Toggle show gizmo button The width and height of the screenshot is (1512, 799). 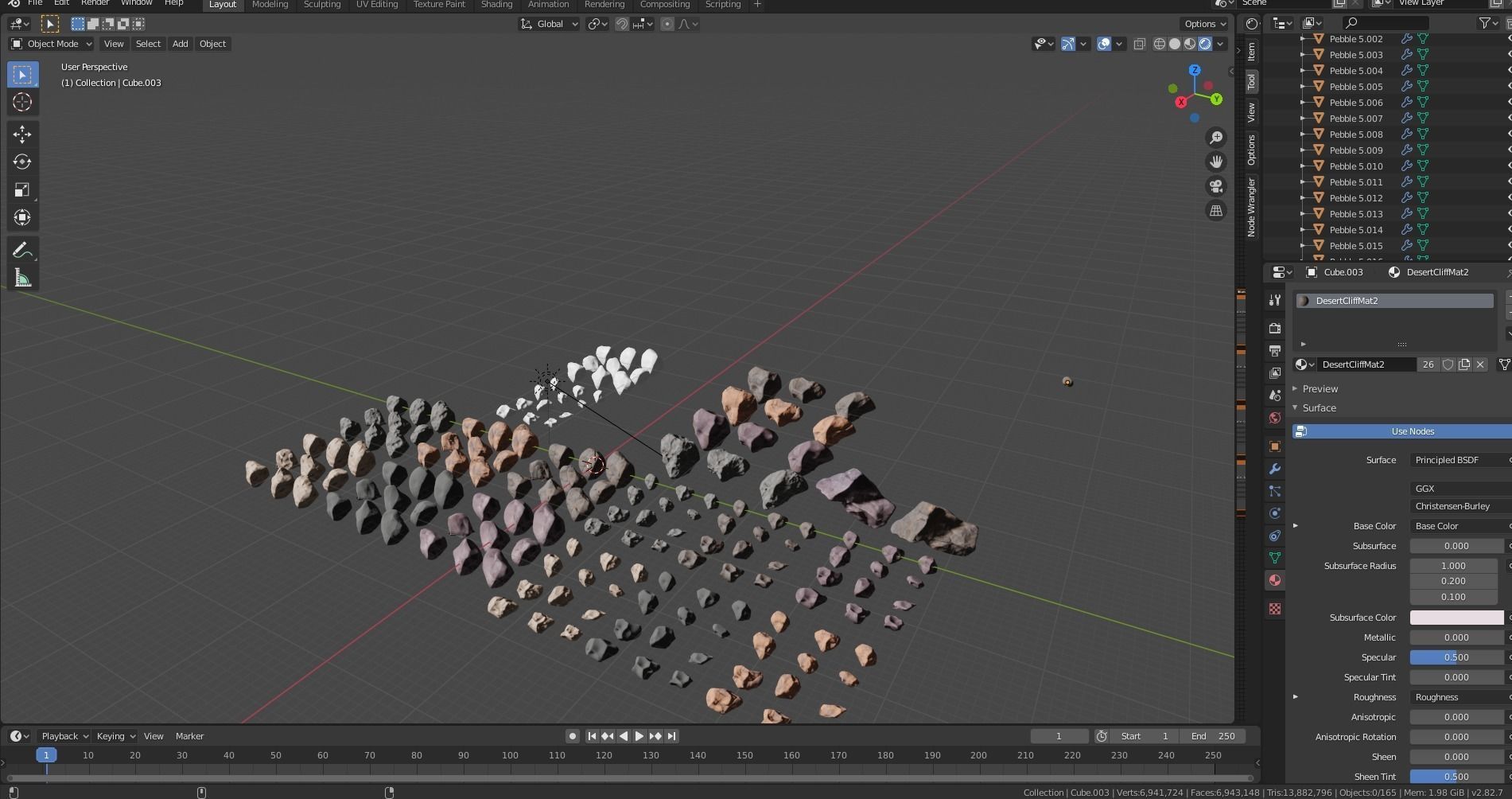[x=1068, y=44]
